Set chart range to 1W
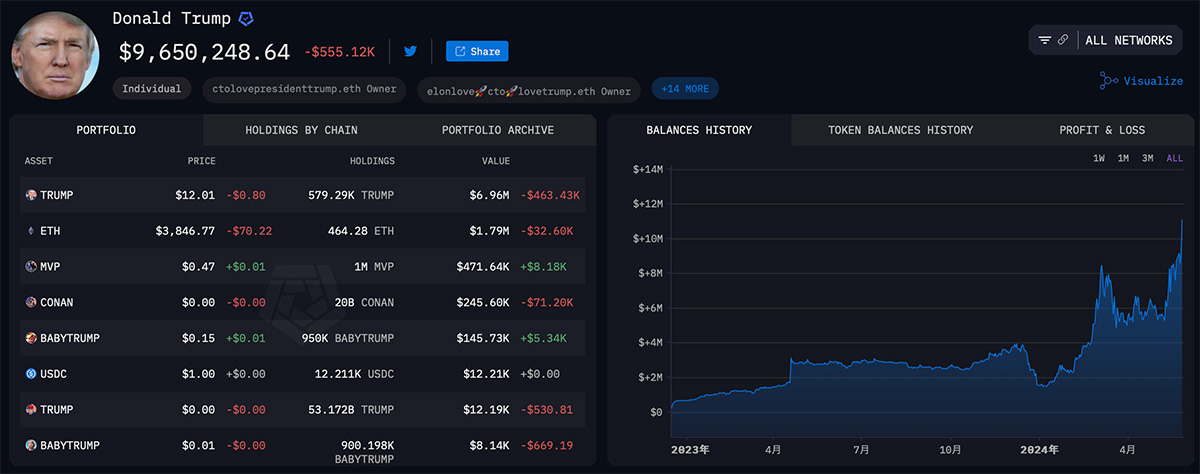The height and width of the screenshot is (474, 1200). [x=1098, y=158]
